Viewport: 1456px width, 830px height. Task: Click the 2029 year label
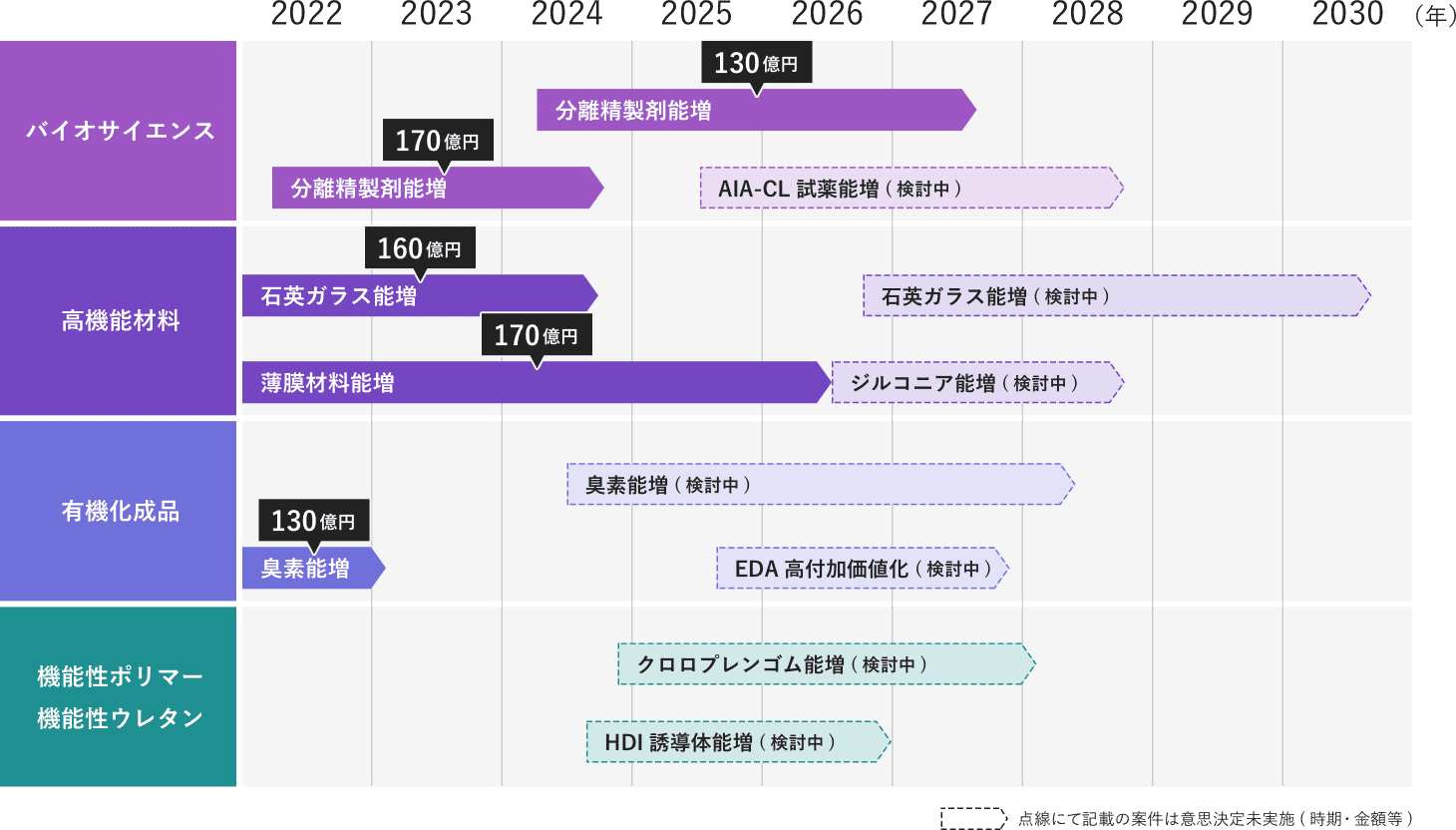coord(1217,14)
